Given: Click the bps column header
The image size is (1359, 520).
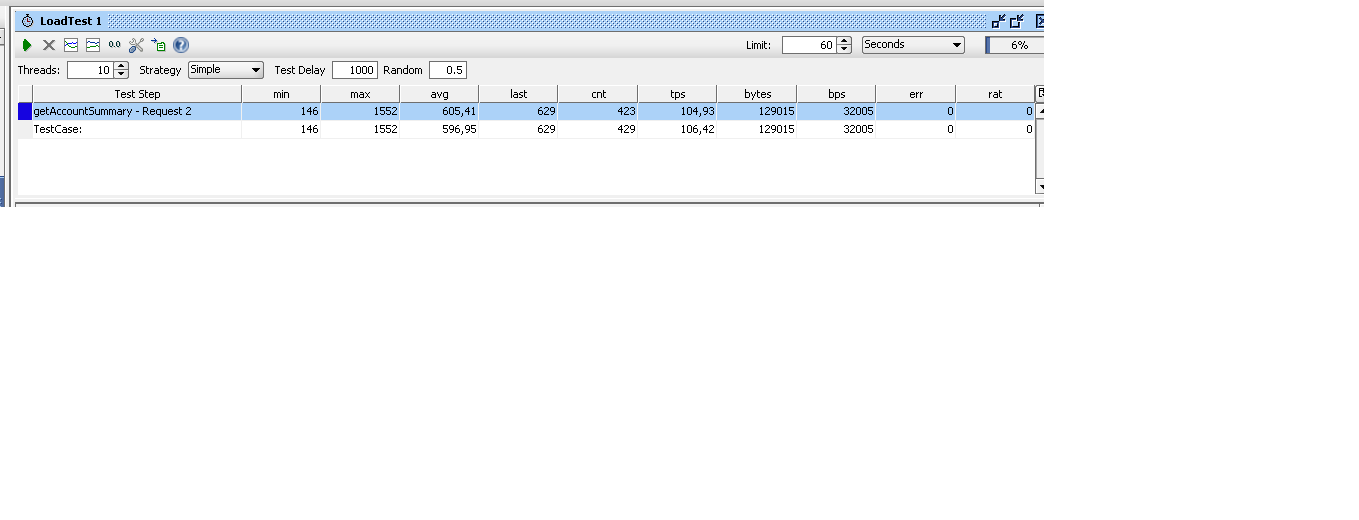Looking at the screenshot, I should point(836,94).
